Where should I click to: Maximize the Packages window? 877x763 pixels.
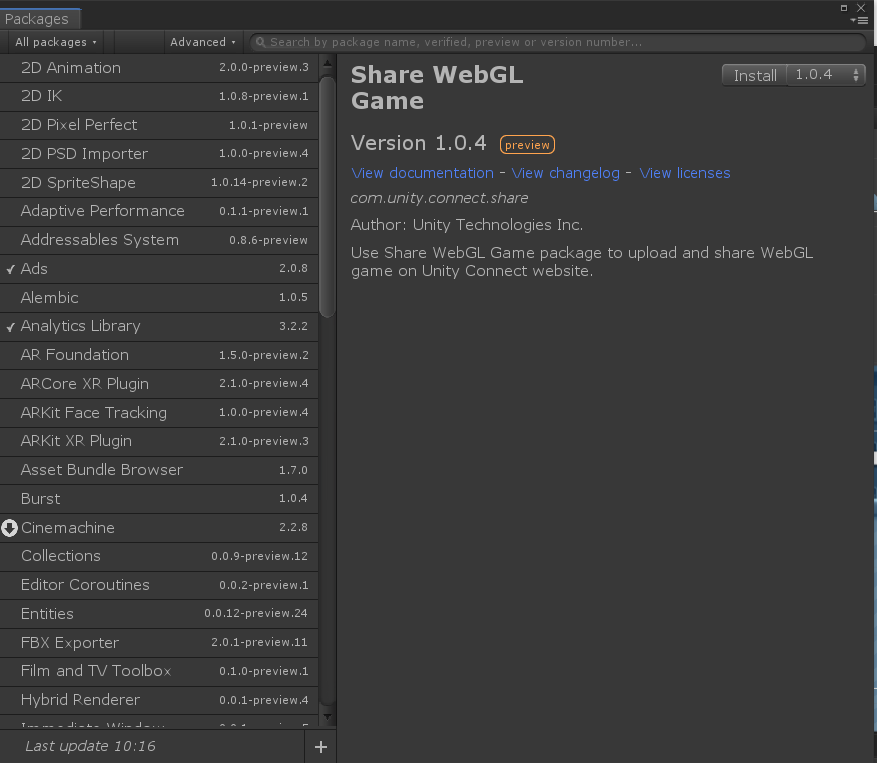(x=844, y=8)
